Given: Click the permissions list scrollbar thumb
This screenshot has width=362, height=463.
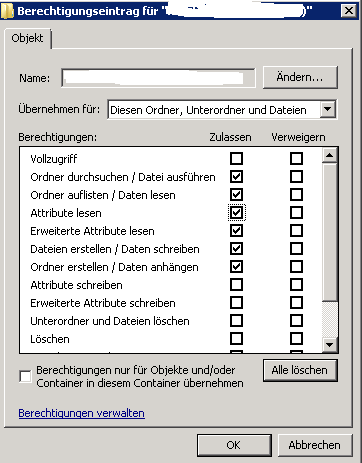Looking at the screenshot, I should [330, 232].
